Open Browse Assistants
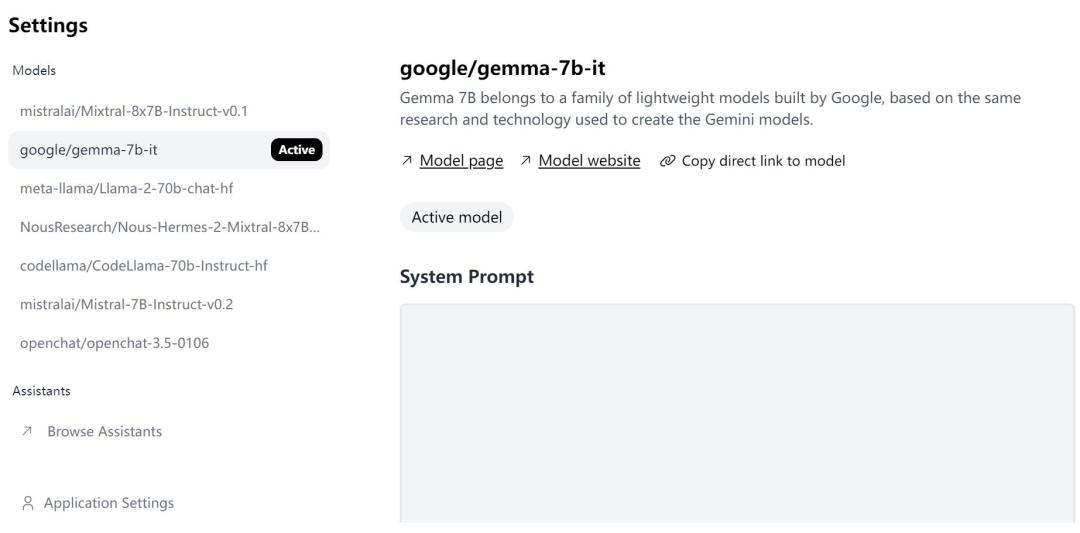The width and height of the screenshot is (1080, 533). click(104, 432)
